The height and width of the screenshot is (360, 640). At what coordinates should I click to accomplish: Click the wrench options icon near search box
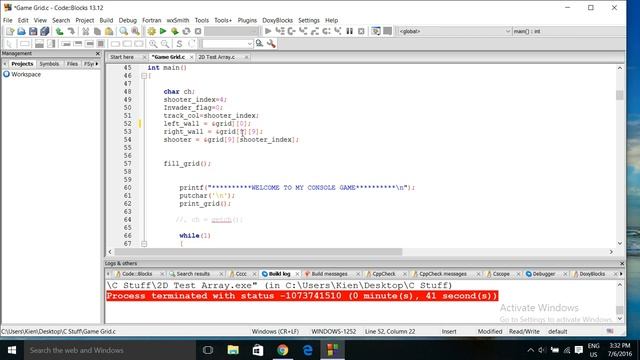[x=271, y=44]
